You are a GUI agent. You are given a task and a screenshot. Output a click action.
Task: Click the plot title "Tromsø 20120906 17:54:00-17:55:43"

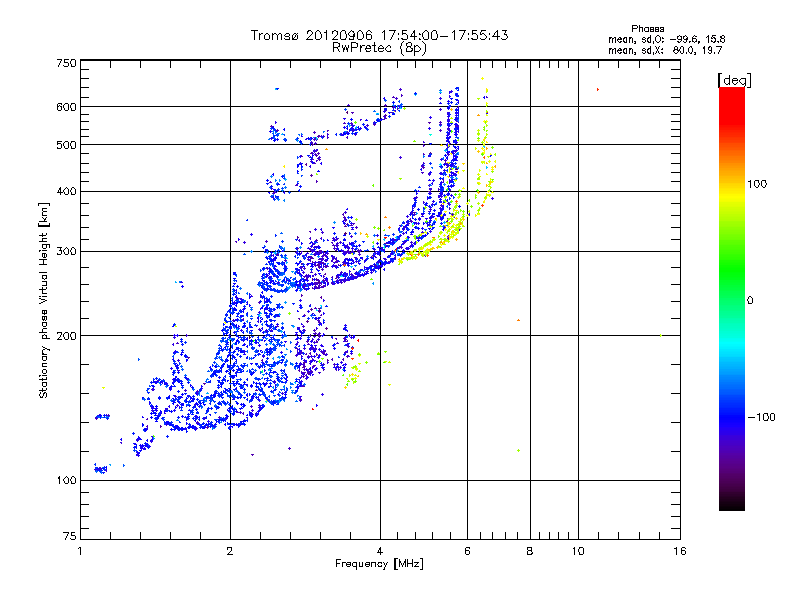379,35
